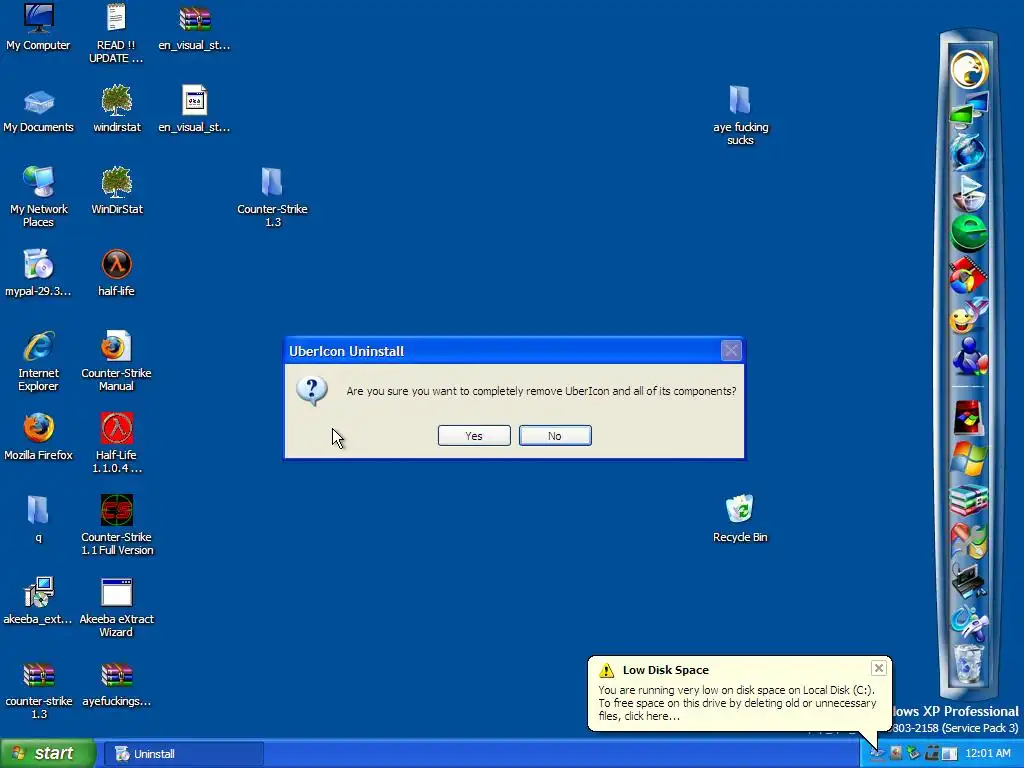Click the red Windows box dock icon
1024x768 pixels.
pyautogui.click(x=968, y=417)
